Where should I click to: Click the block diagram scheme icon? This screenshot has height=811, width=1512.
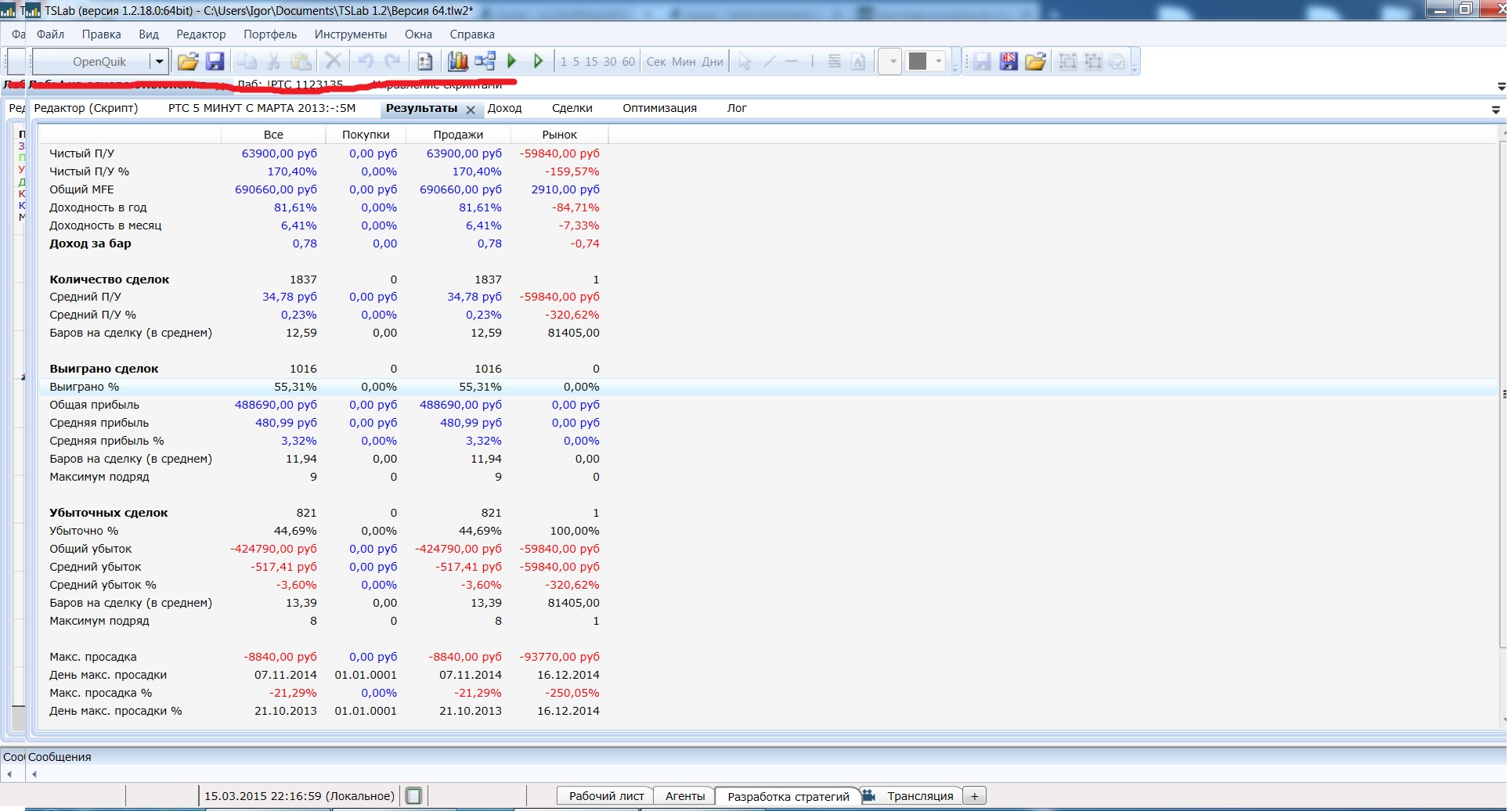[485, 61]
